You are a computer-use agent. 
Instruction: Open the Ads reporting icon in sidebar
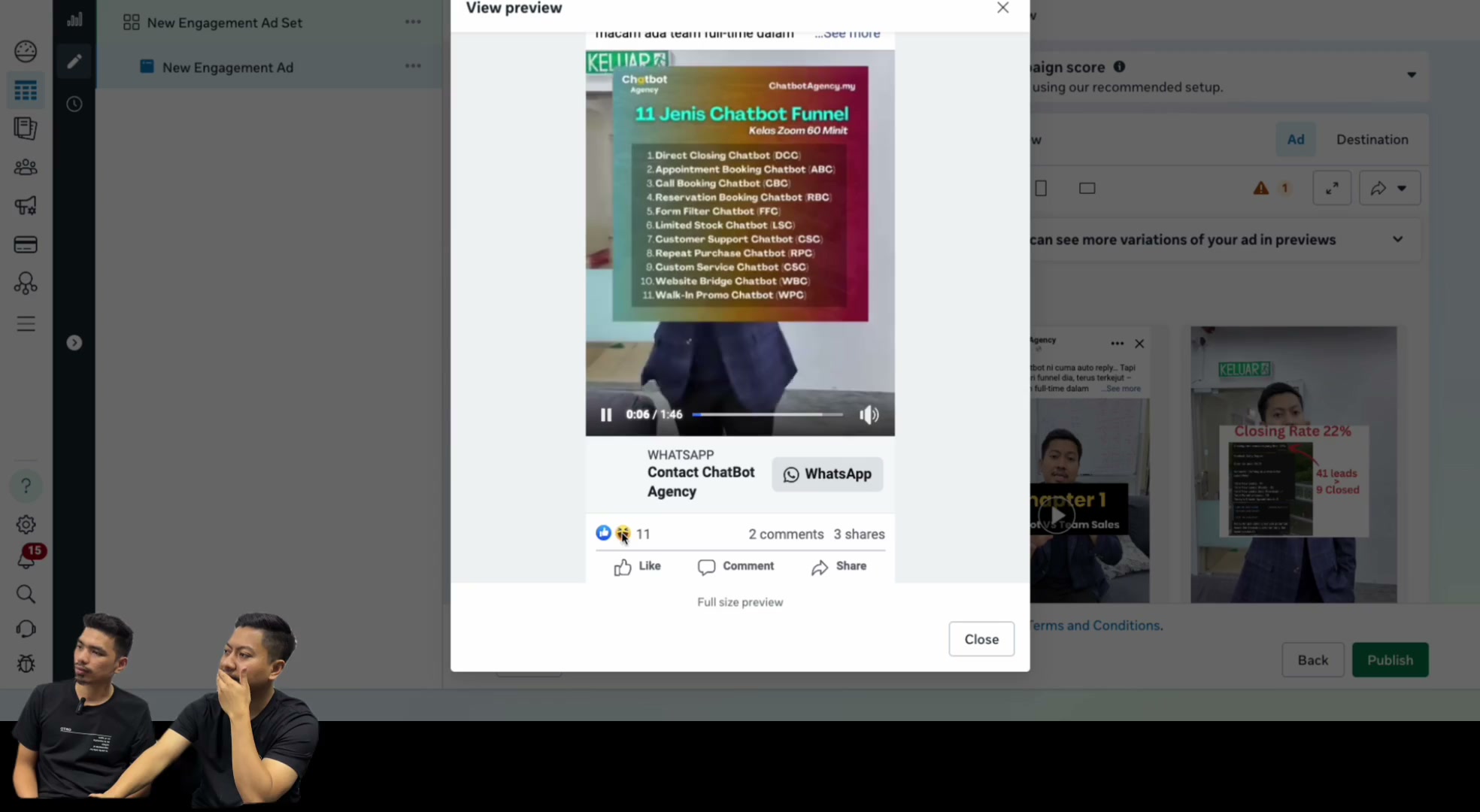(x=26, y=129)
